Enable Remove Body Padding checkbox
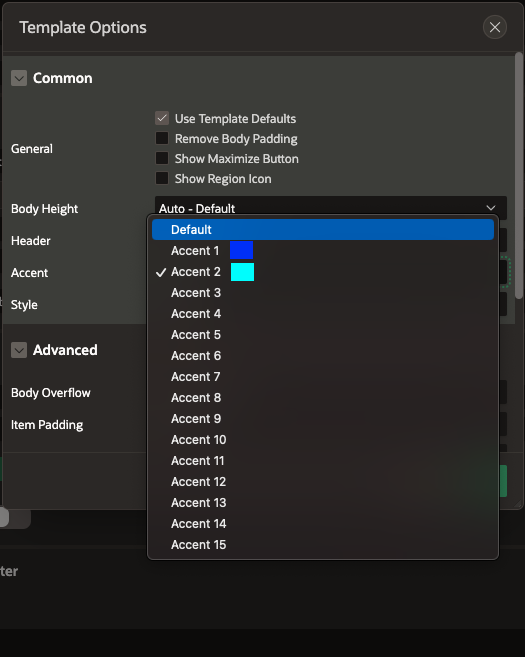 click(x=162, y=138)
